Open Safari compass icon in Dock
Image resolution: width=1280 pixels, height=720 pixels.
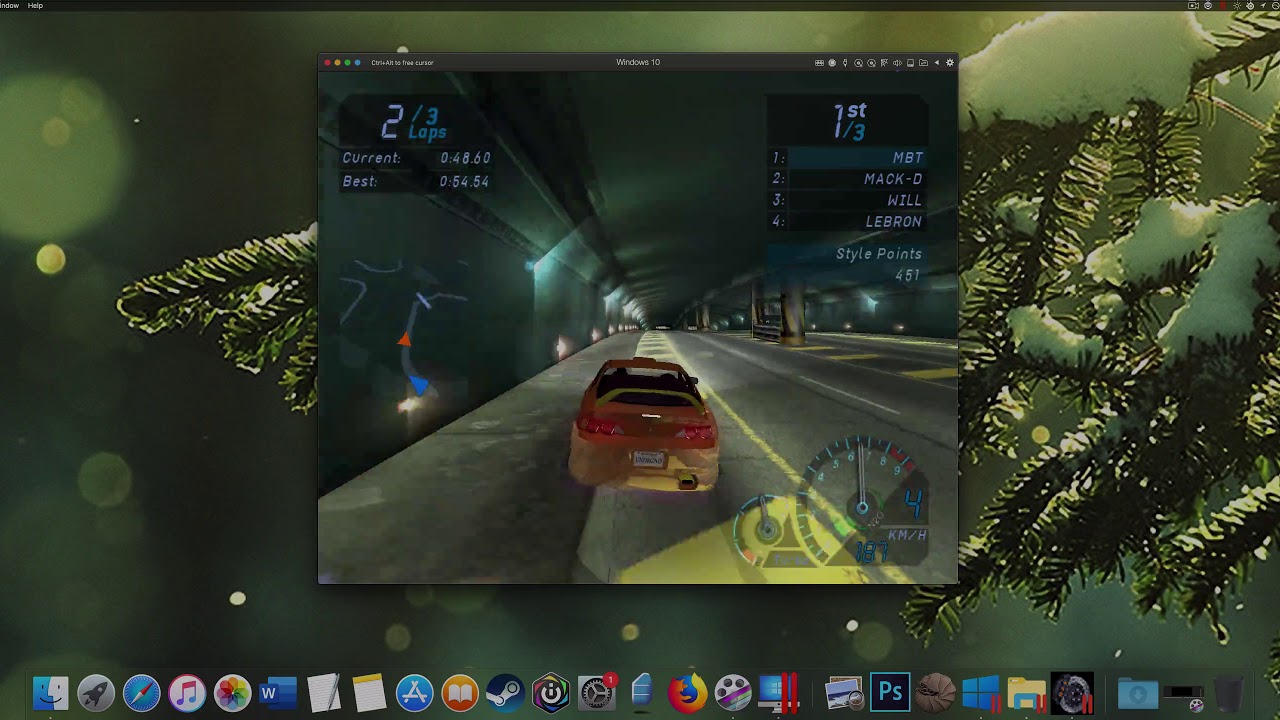point(141,693)
